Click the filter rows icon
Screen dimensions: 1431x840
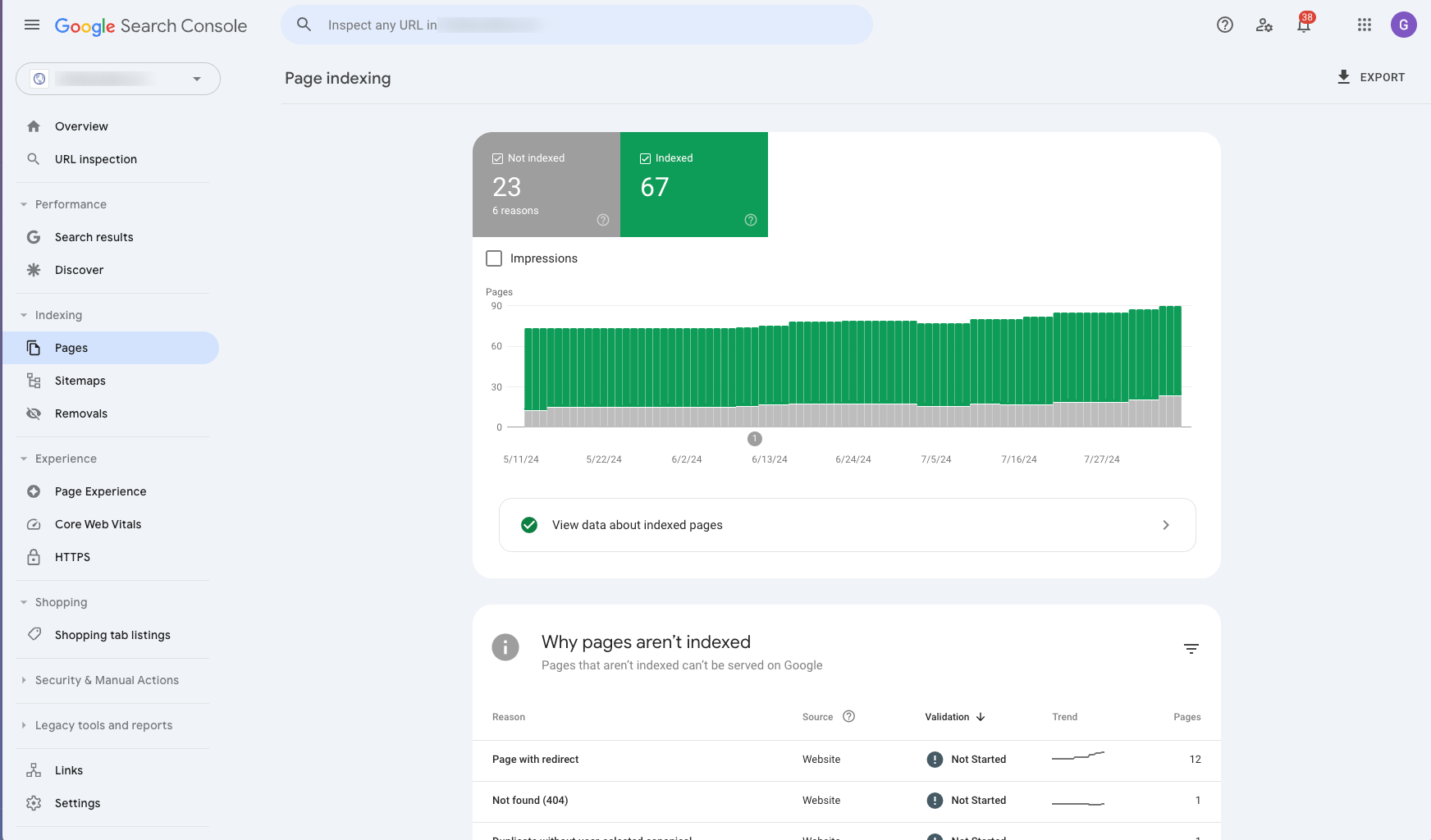click(1191, 649)
